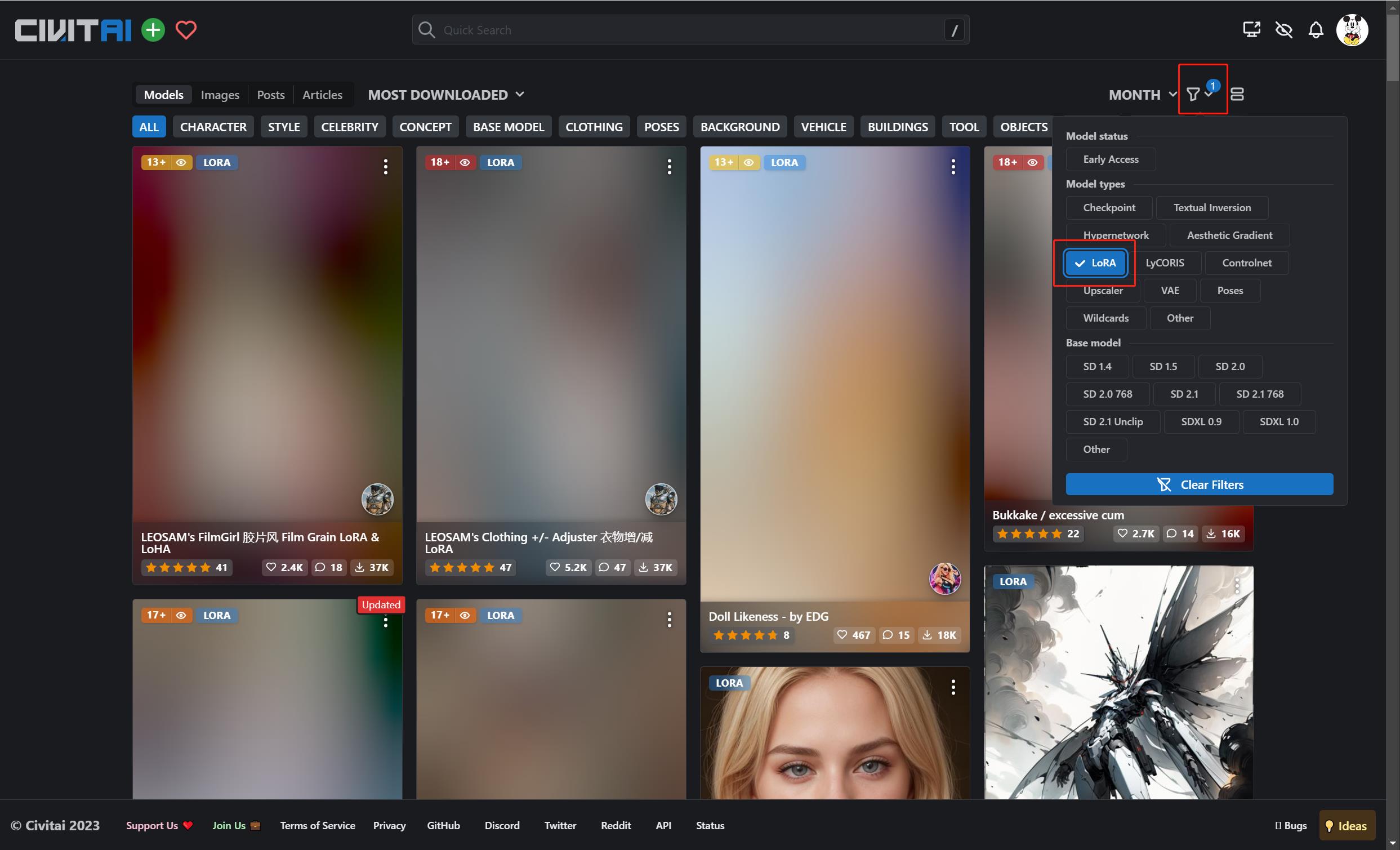The height and width of the screenshot is (850, 1400).
Task: Click the eye/hide content icon in navbar
Action: (1284, 29)
